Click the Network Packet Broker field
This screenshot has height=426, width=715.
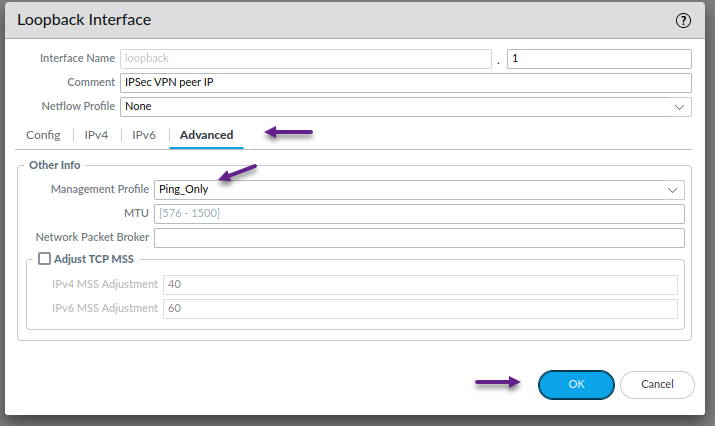click(419, 238)
